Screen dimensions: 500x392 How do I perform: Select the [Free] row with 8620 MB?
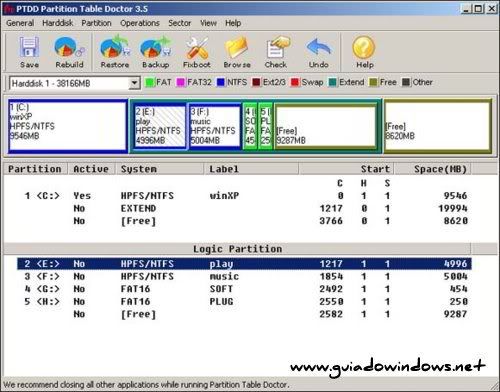click(x=244, y=221)
